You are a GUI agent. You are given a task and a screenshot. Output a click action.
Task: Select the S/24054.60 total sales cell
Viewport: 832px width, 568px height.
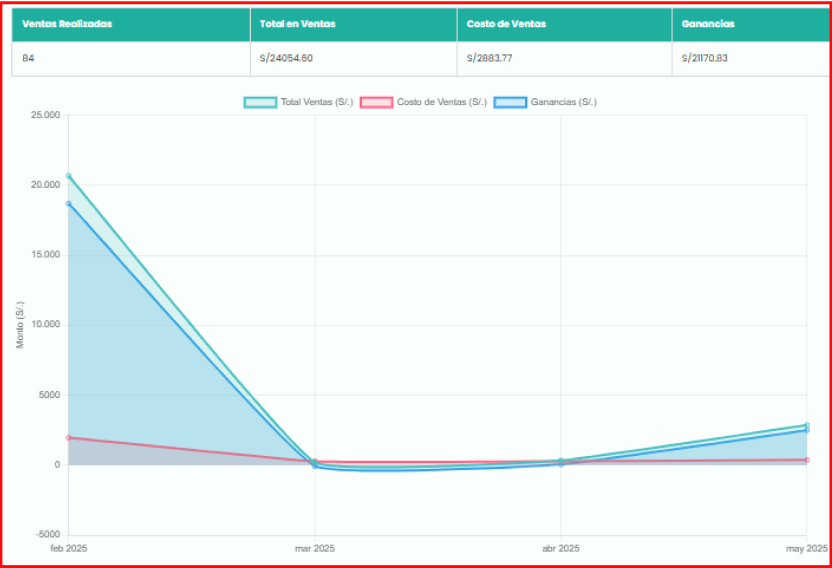click(286, 58)
